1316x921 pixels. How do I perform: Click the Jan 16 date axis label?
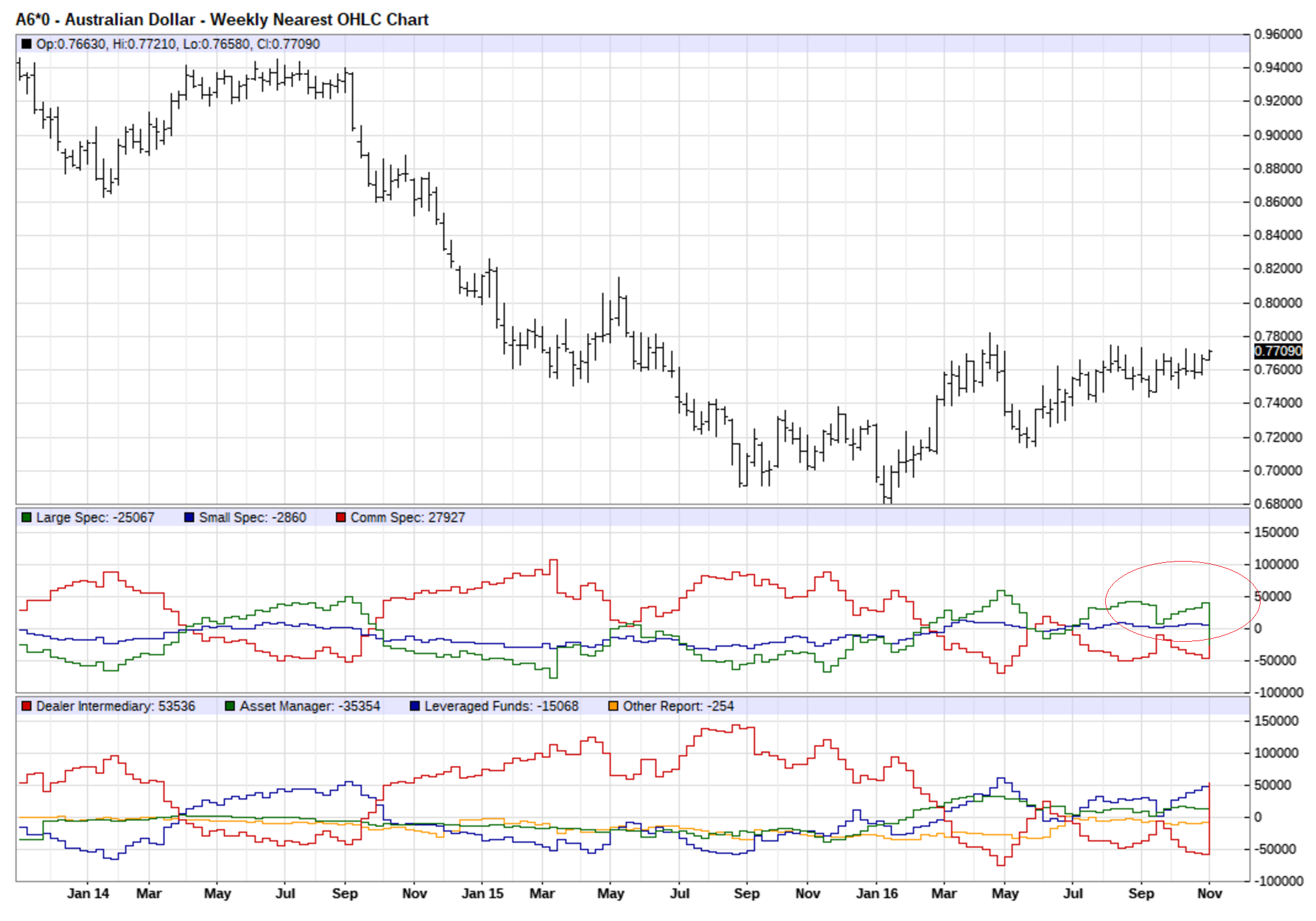tap(877, 894)
